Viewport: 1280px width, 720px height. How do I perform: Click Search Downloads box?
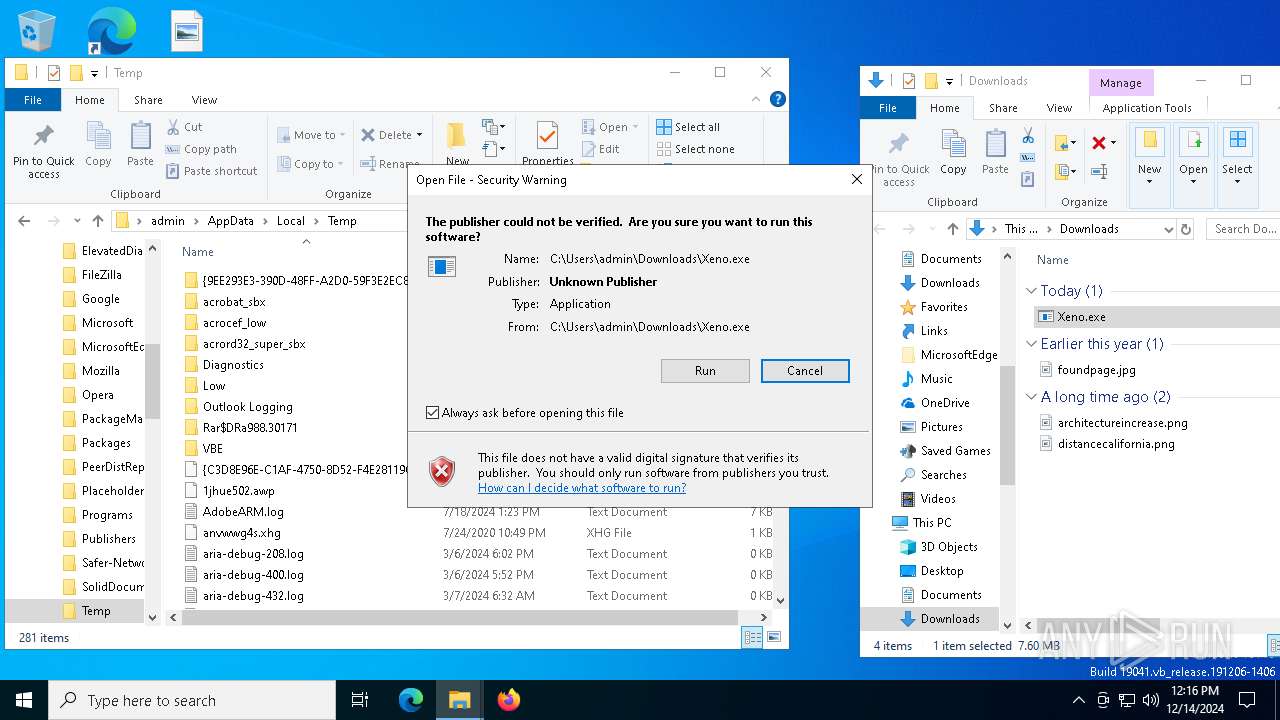tap(1243, 229)
